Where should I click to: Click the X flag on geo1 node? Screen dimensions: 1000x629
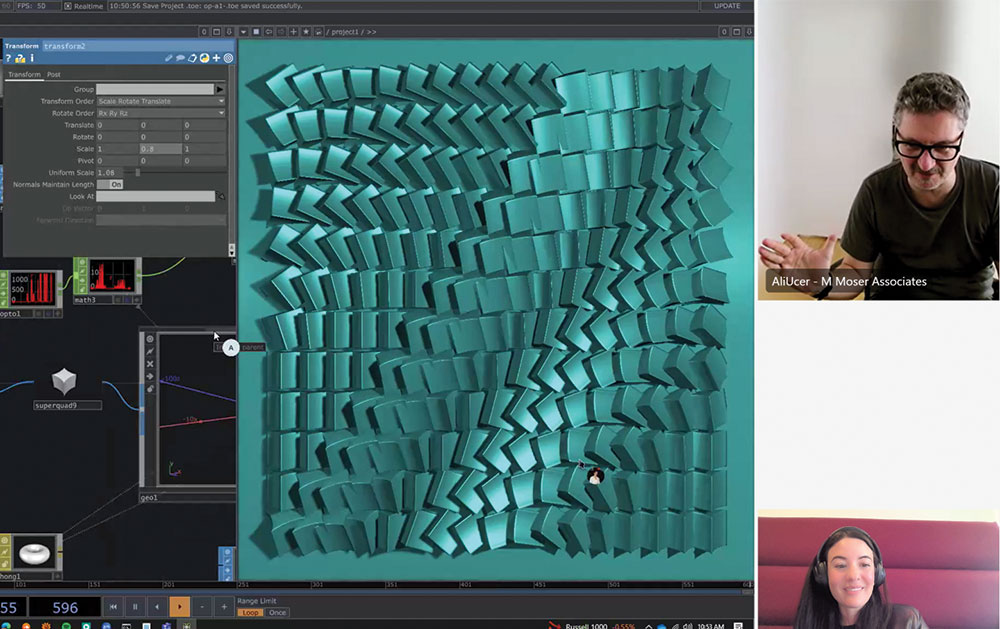point(150,364)
